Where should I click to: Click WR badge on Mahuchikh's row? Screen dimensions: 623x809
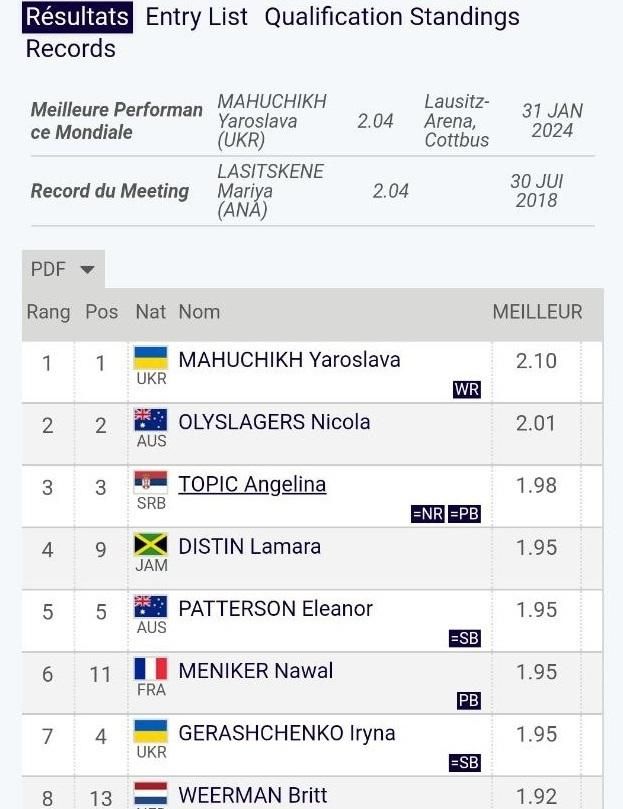point(467,390)
